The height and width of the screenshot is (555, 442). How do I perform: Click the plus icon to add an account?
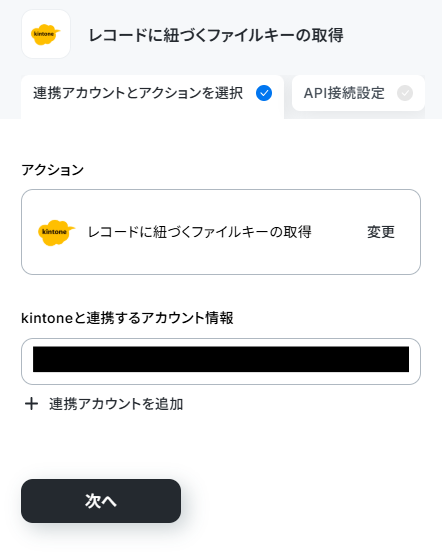tap(31, 404)
